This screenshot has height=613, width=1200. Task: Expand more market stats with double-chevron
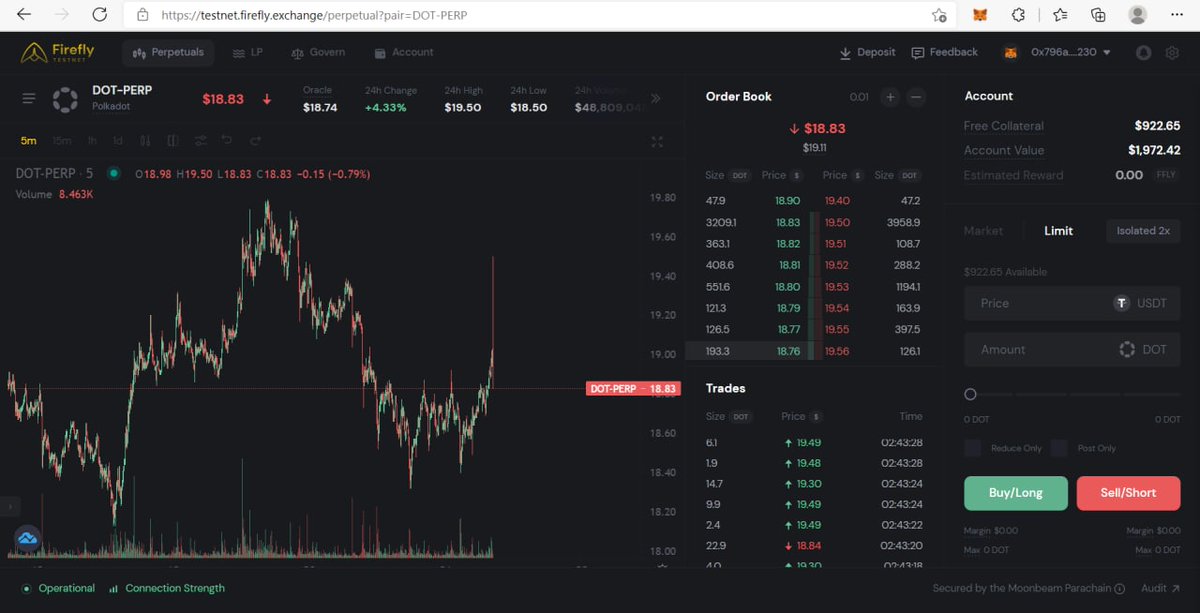(656, 98)
